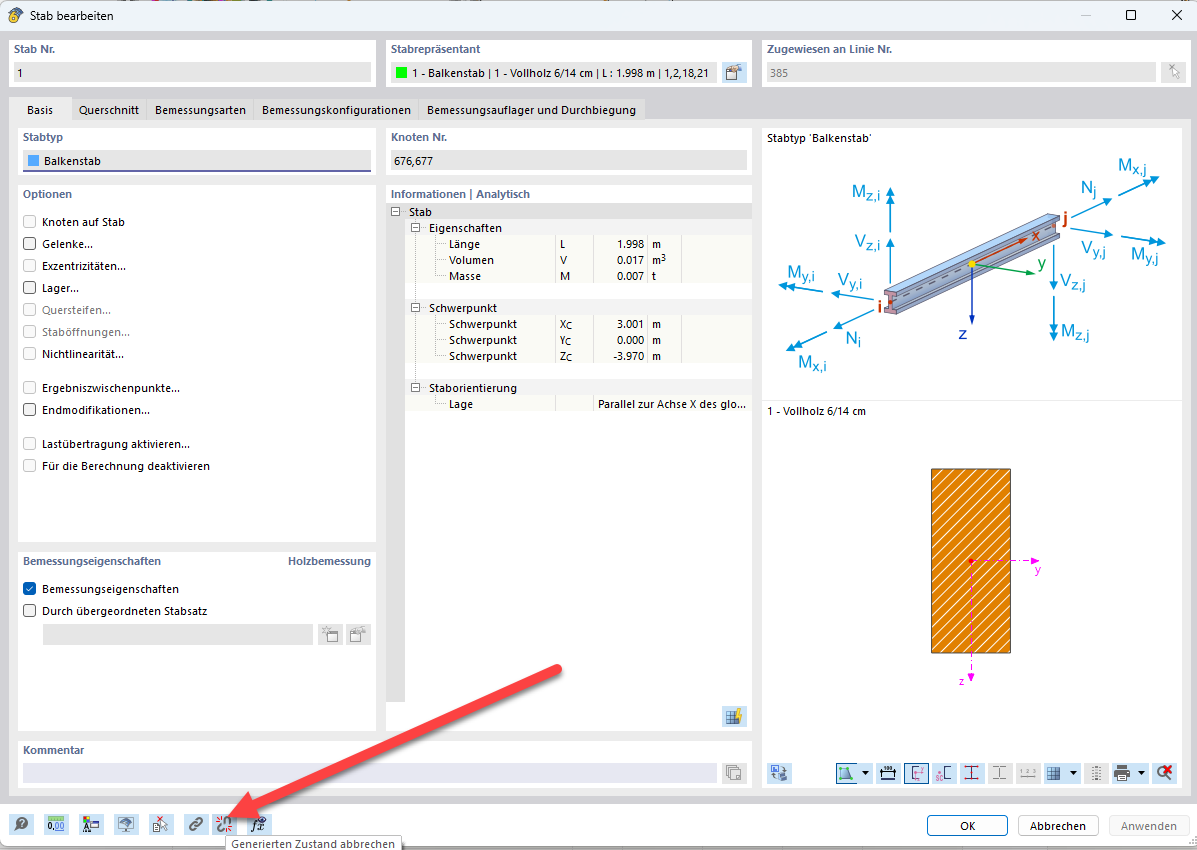Click the formula fx icon in bottom toolbar
This screenshot has height=850, width=1197.
(x=258, y=825)
